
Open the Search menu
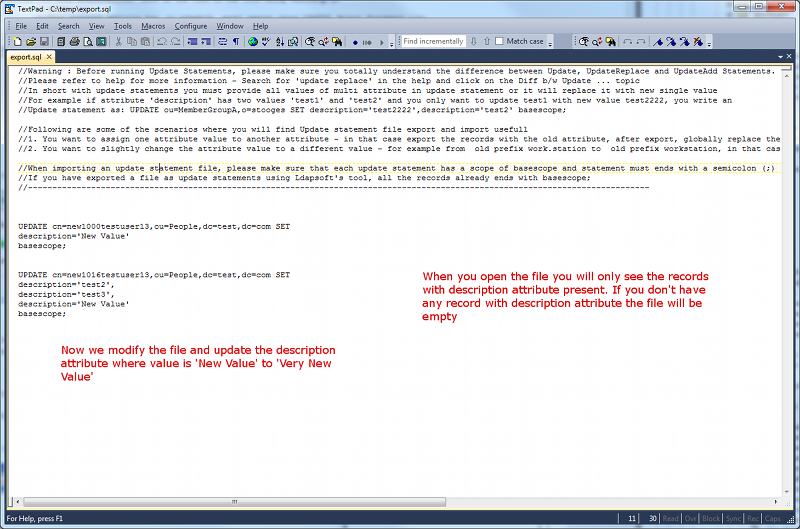tap(68, 26)
